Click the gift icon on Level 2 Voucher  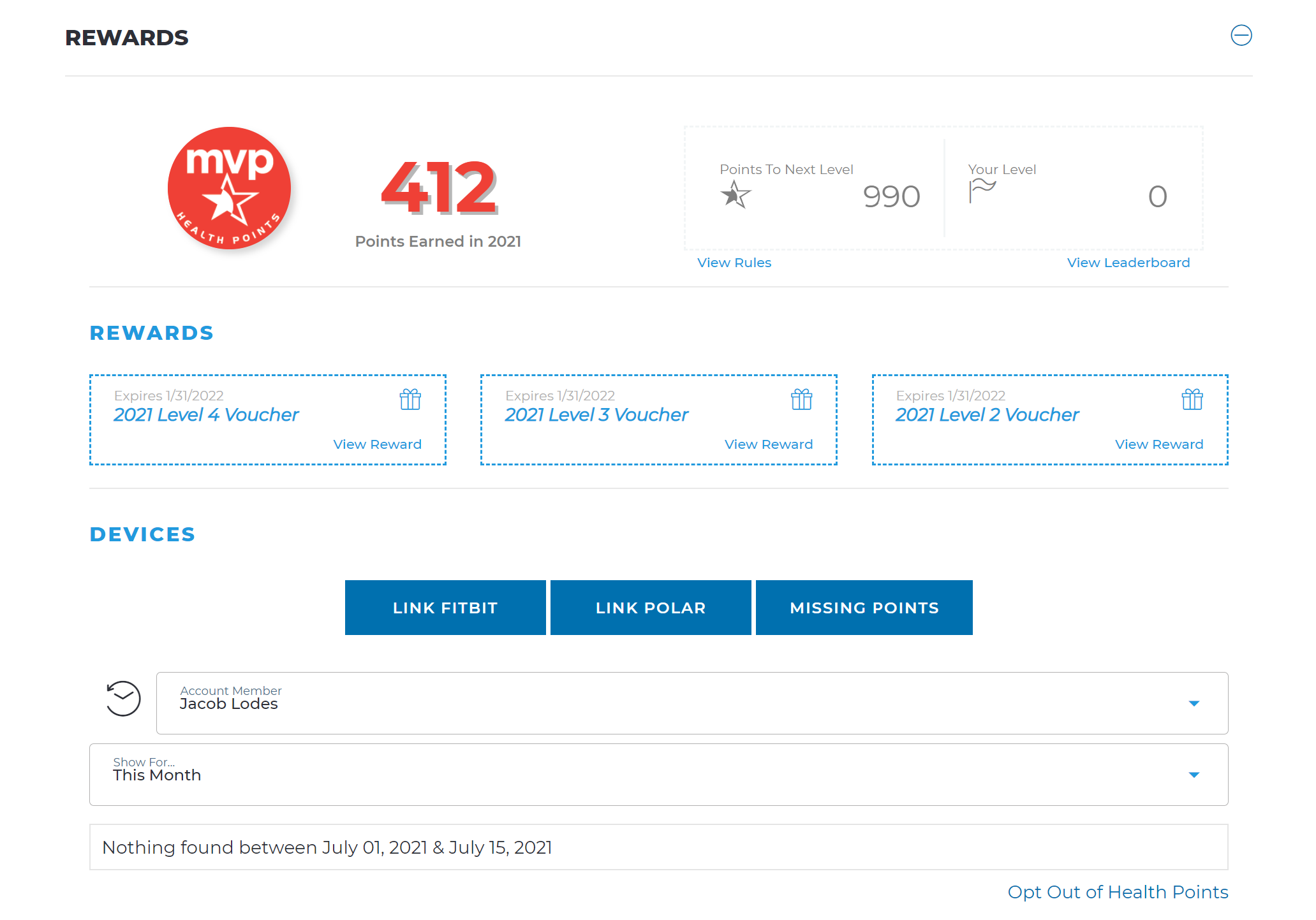coord(1192,400)
